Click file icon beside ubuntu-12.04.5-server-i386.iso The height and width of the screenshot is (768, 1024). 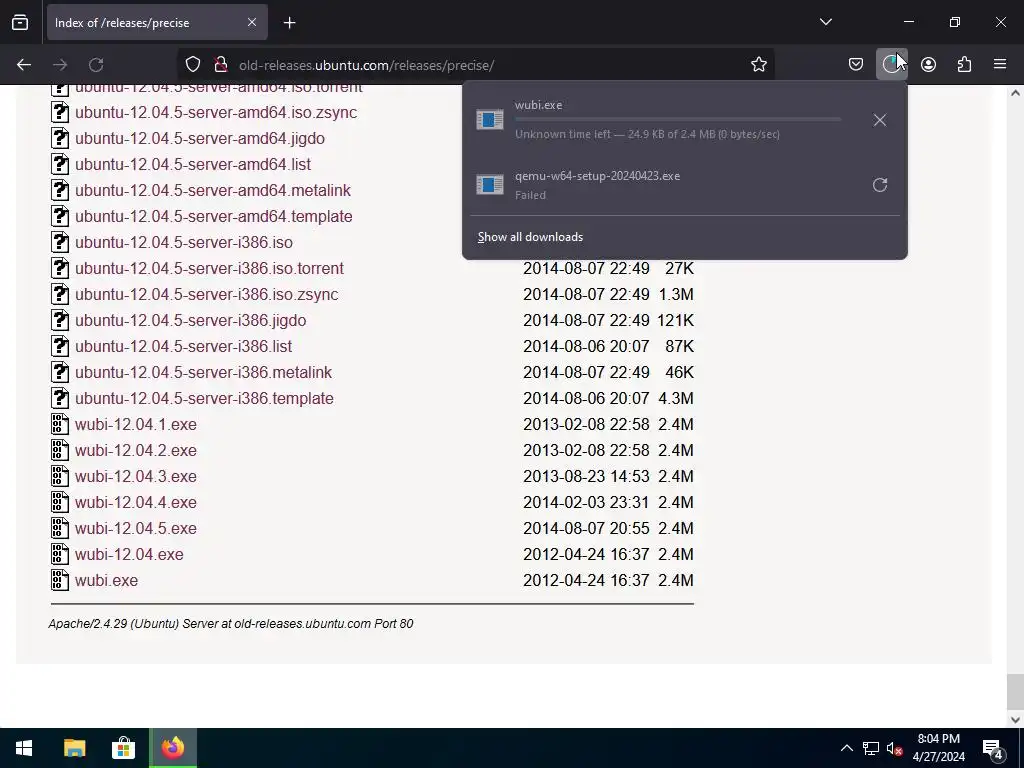point(60,242)
